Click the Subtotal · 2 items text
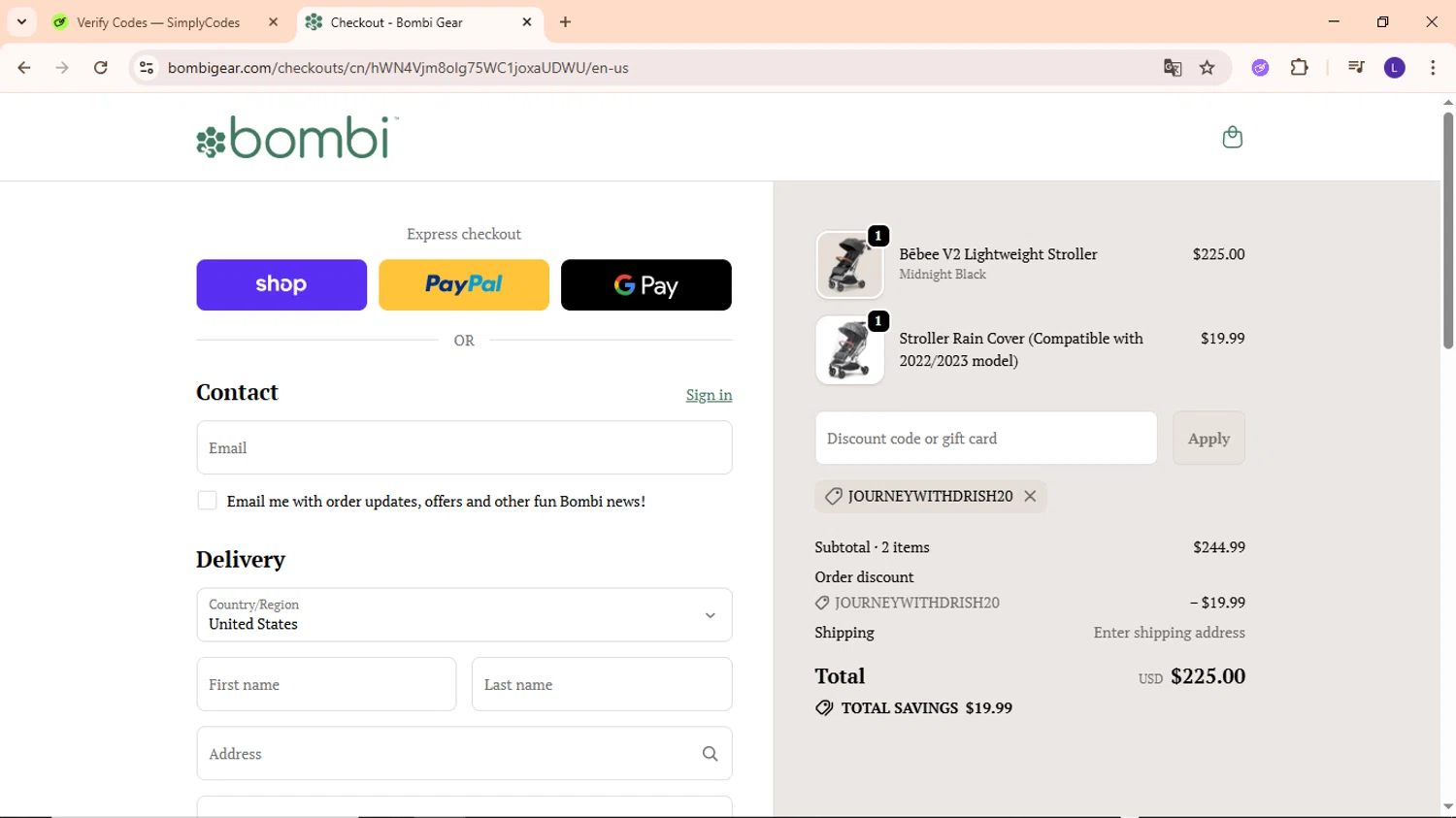 tap(872, 547)
